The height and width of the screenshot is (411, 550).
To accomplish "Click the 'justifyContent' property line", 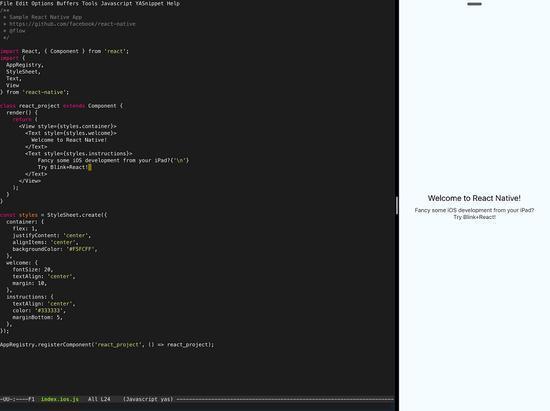I will [52, 236].
